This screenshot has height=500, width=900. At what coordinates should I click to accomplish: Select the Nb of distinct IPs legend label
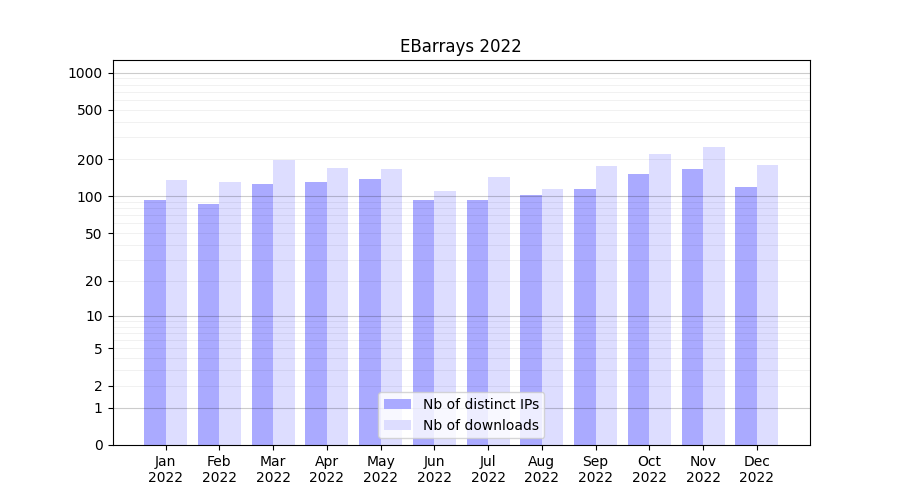pyautogui.click(x=480, y=404)
